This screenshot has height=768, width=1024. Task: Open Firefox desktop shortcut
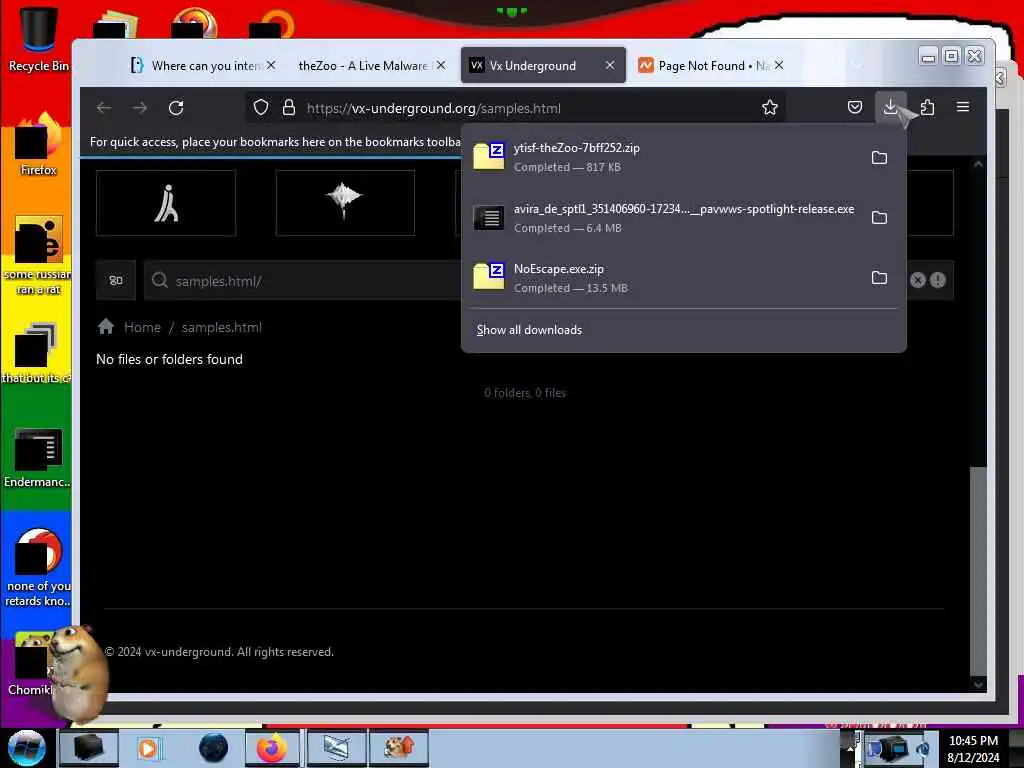pyautogui.click(x=38, y=145)
